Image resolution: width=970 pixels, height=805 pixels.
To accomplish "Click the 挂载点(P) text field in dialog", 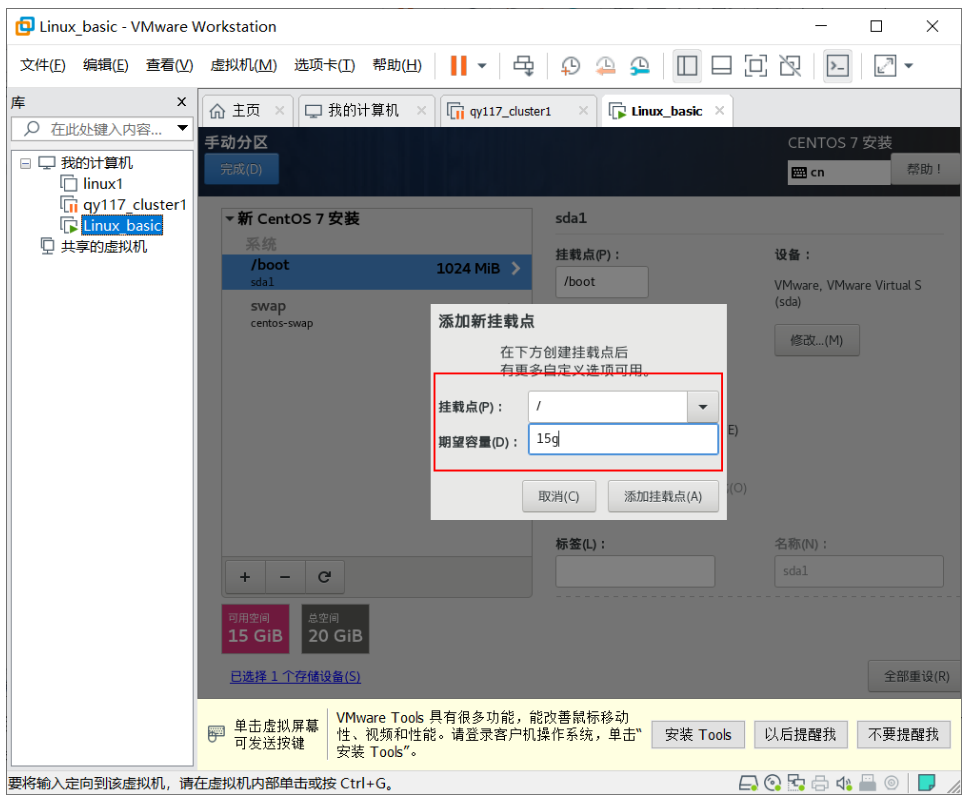I will (608, 407).
